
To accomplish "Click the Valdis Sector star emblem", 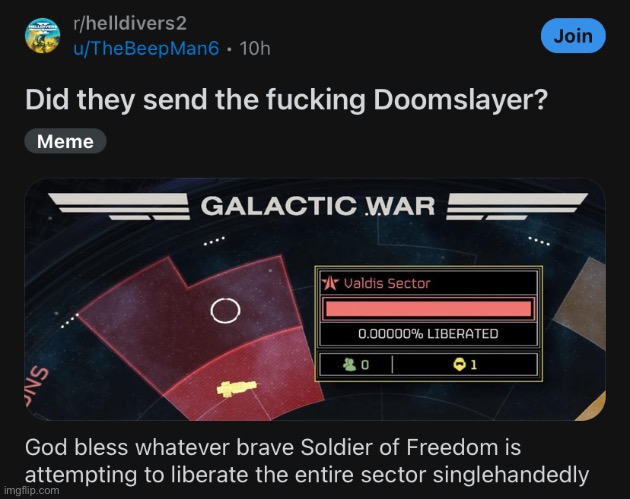I will (x=330, y=283).
